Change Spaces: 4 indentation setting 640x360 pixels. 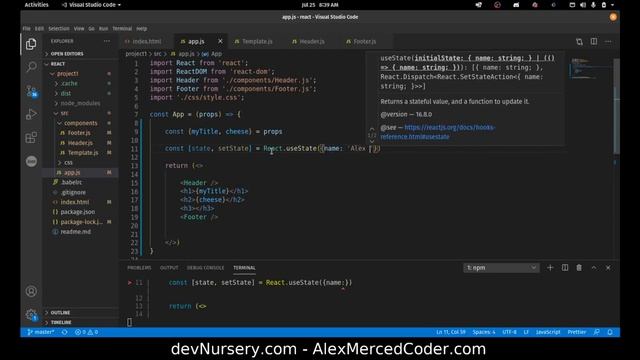tap(484, 332)
